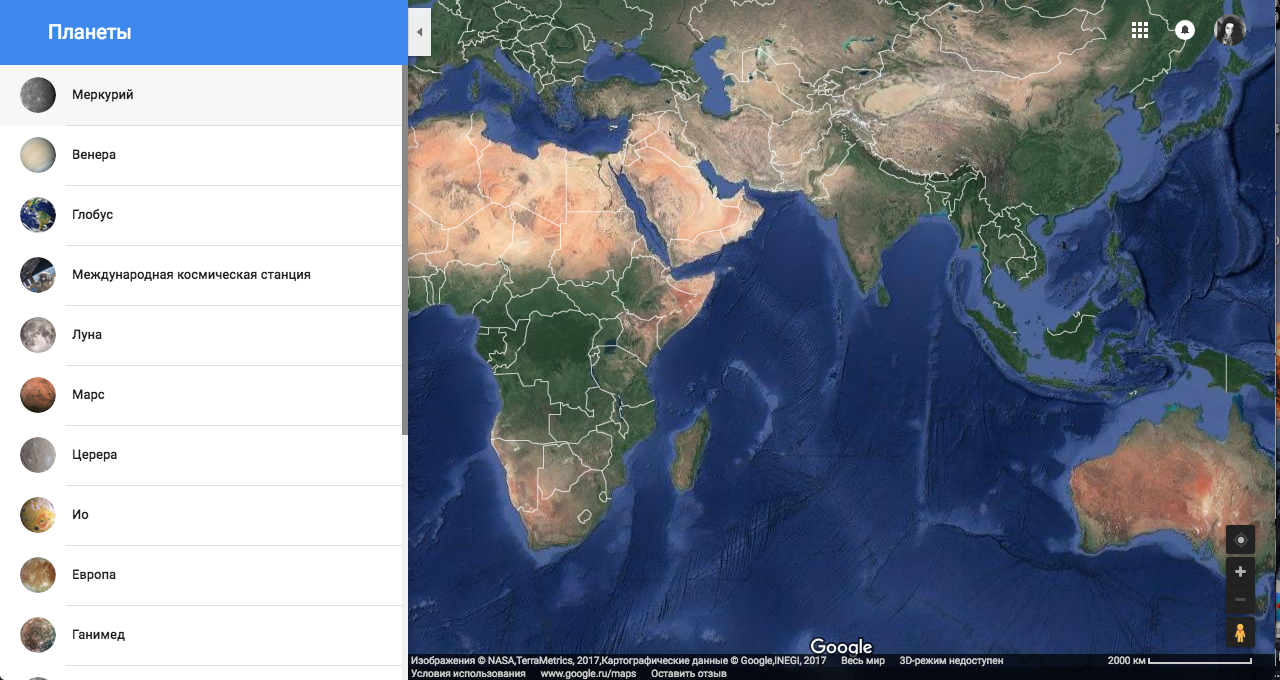The image size is (1280, 680).
Task: Select Глобус in the list
Action: (92, 215)
